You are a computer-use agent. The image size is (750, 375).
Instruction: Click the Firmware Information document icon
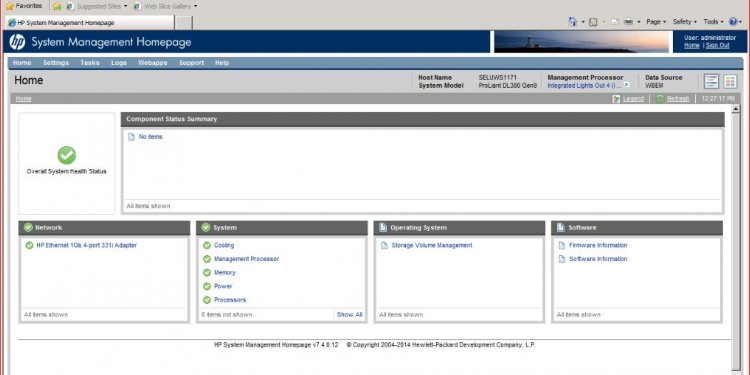[562, 245]
